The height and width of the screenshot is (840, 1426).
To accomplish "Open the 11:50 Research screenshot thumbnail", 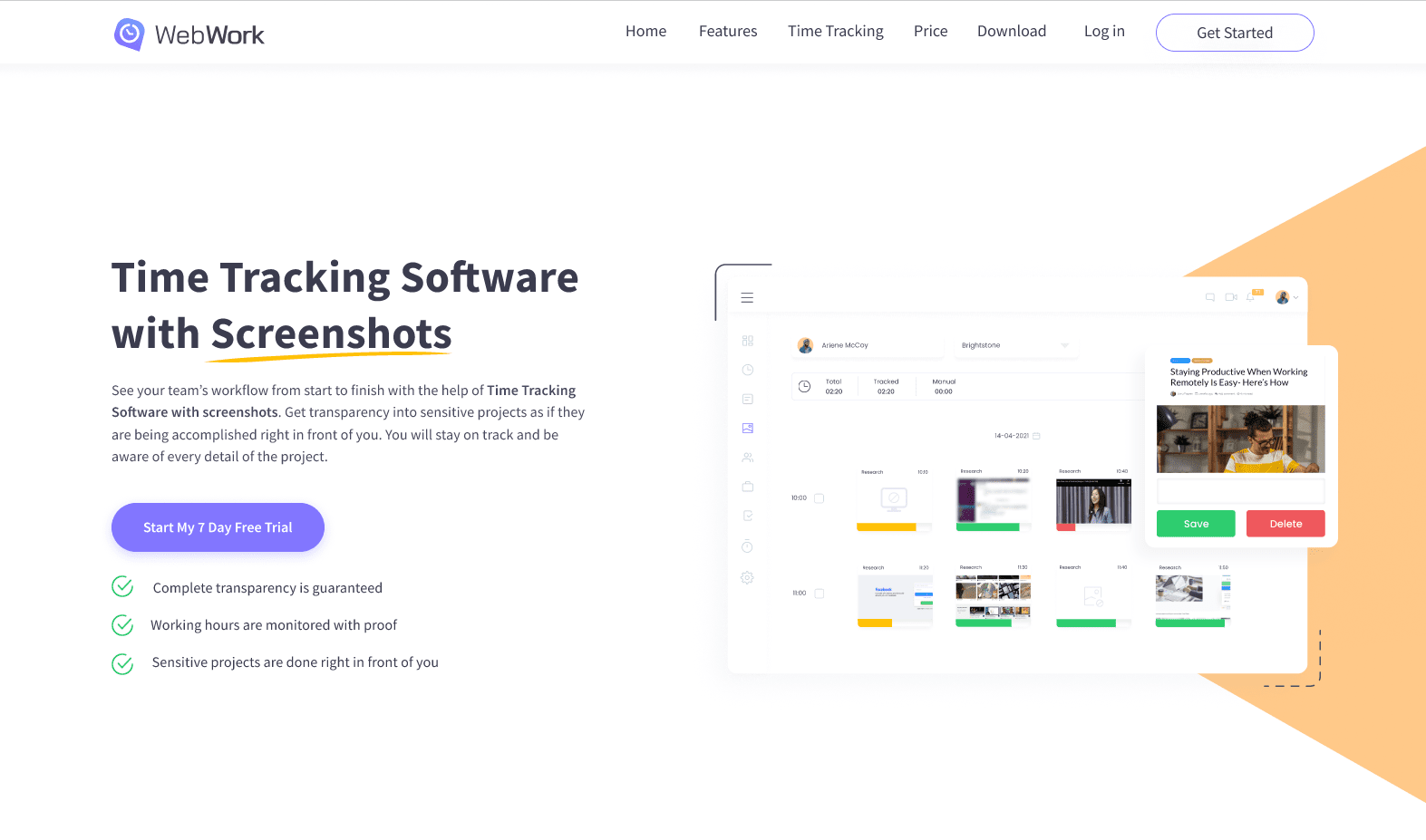I will pos(1193,596).
